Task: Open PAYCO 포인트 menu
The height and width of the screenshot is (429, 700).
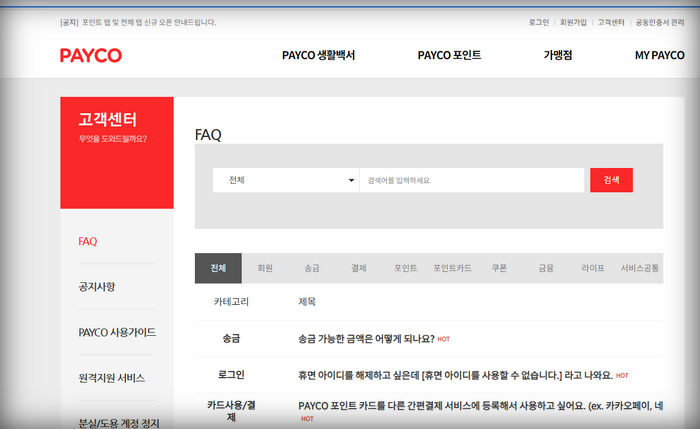Action: coord(449,55)
